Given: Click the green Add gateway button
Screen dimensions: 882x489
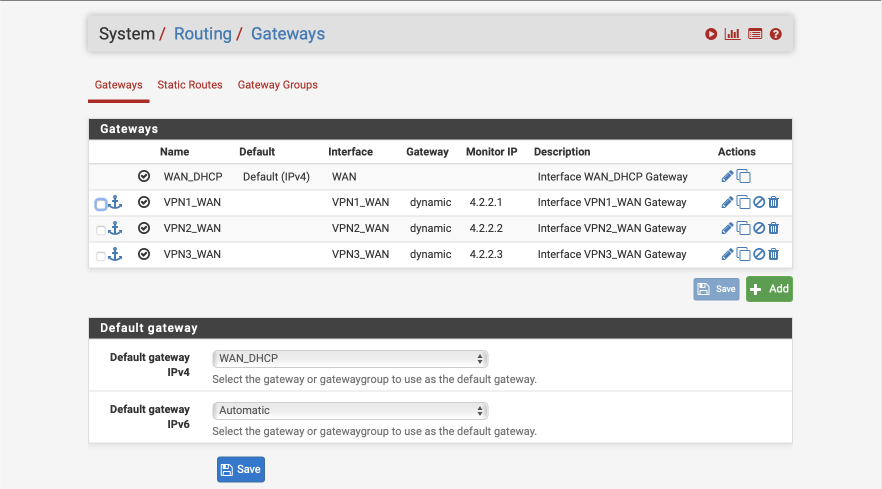Looking at the screenshot, I should coord(769,289).
